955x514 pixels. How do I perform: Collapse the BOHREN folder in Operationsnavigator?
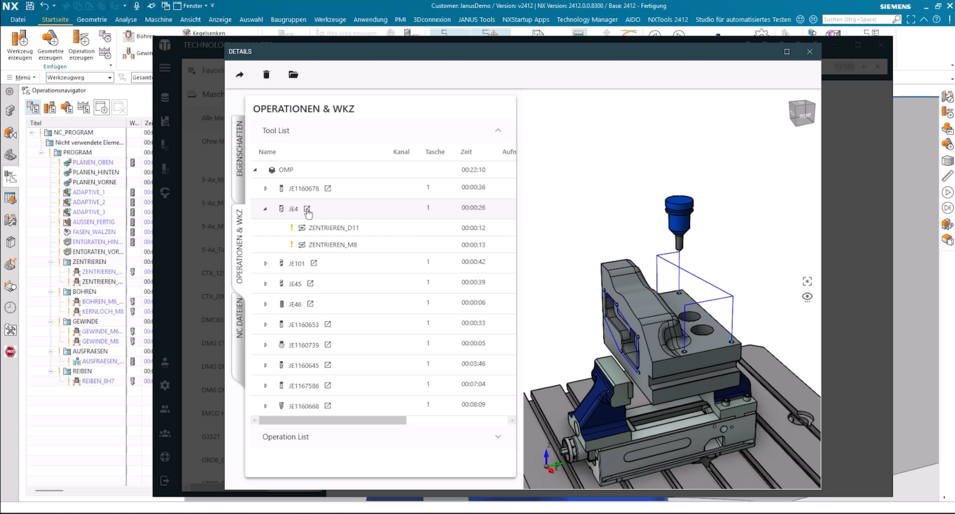coord(51,292)
